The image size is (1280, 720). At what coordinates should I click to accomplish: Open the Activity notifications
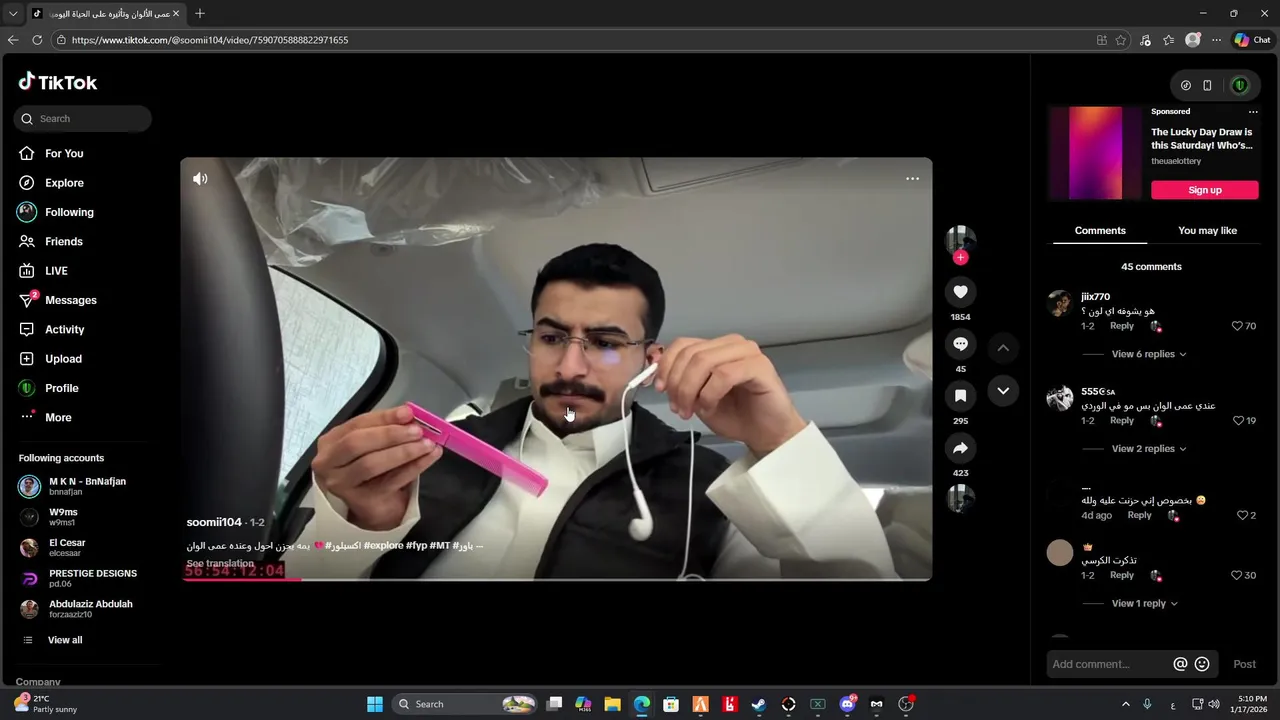[x=64, y=330]
